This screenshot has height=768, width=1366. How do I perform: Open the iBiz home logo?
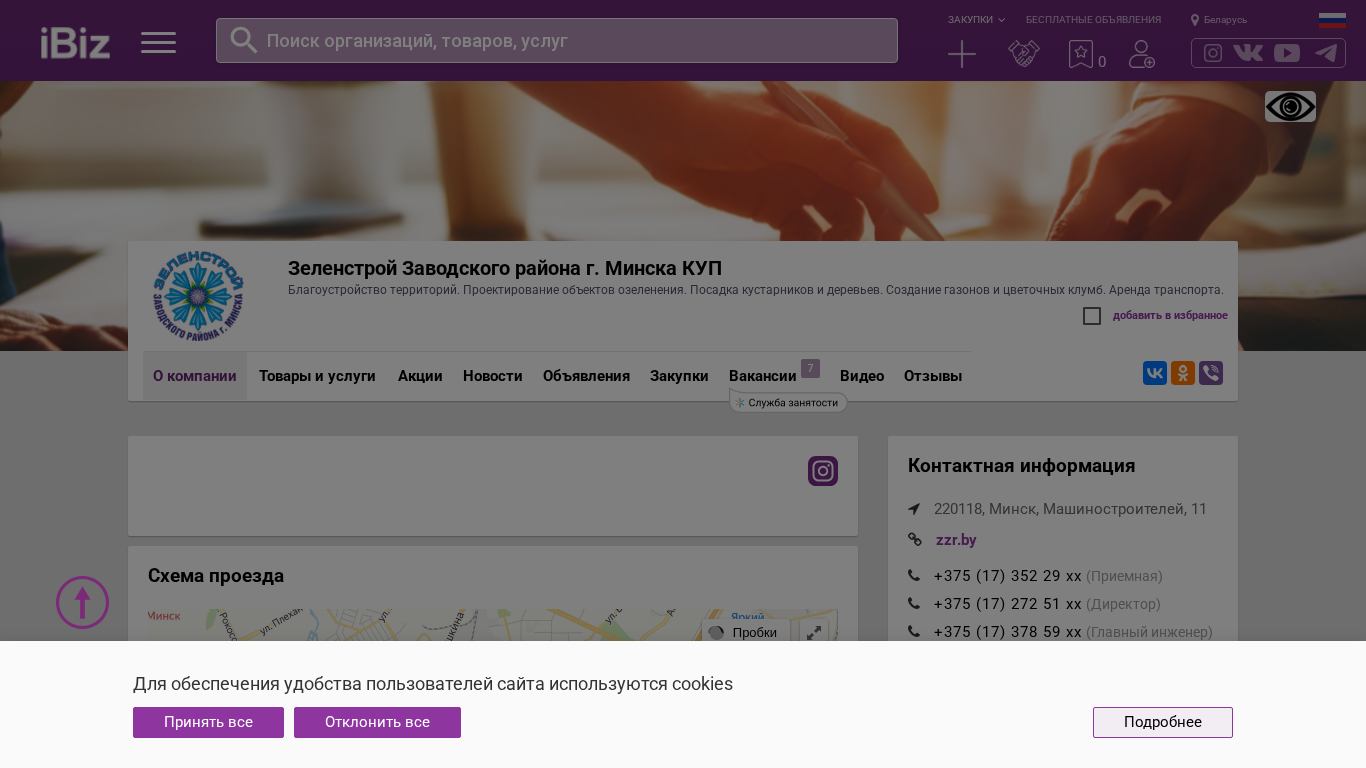pos(75,42)
